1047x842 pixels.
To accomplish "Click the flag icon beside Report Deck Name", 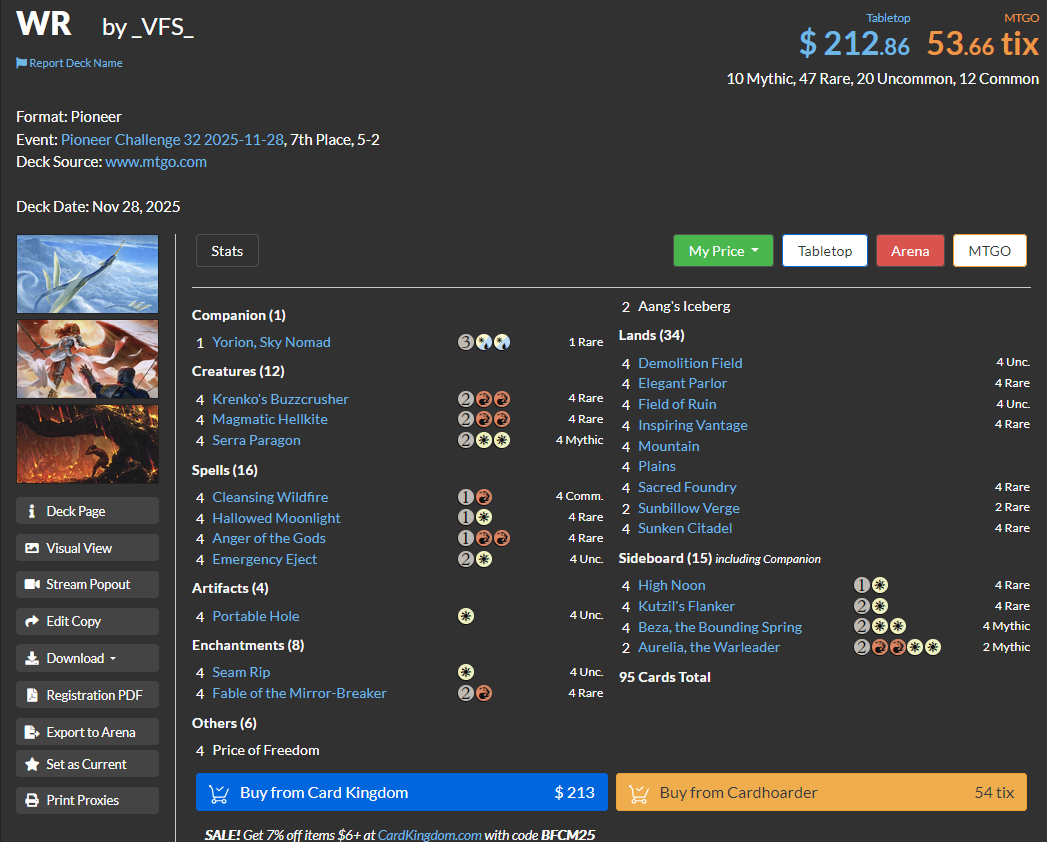I will click(21, 63).
